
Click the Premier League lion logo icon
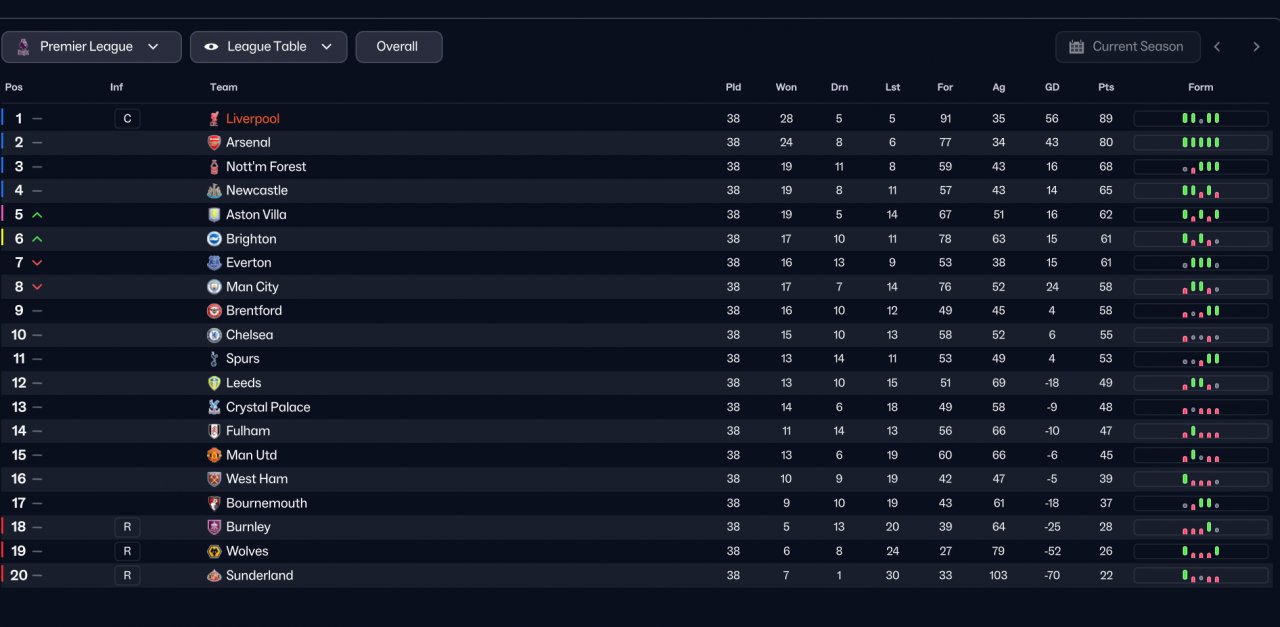[x=23, y=47]
